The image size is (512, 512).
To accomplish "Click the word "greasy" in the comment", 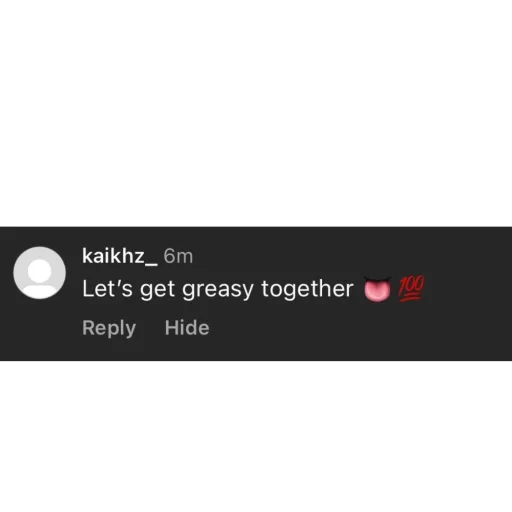I will point(218,289).
